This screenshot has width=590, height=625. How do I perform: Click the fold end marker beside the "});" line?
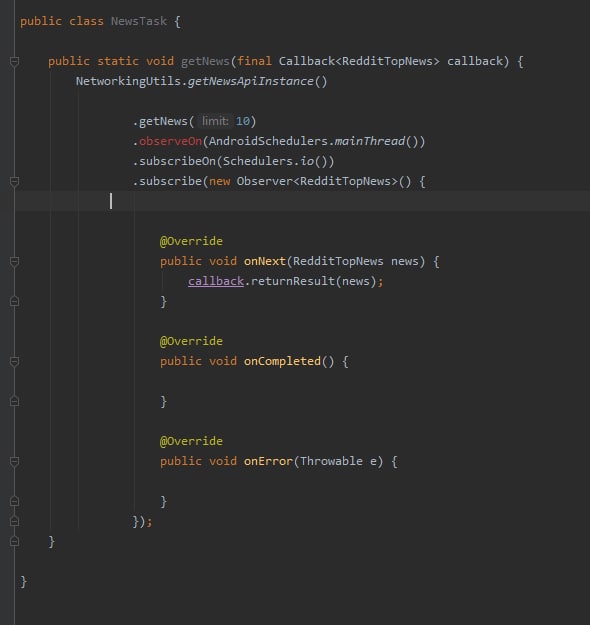[14, 521]
